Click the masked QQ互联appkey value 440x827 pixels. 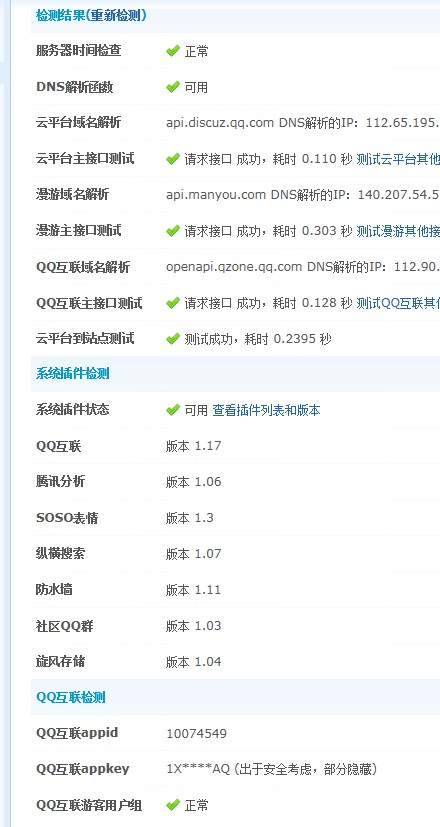[x=198, y=770]
